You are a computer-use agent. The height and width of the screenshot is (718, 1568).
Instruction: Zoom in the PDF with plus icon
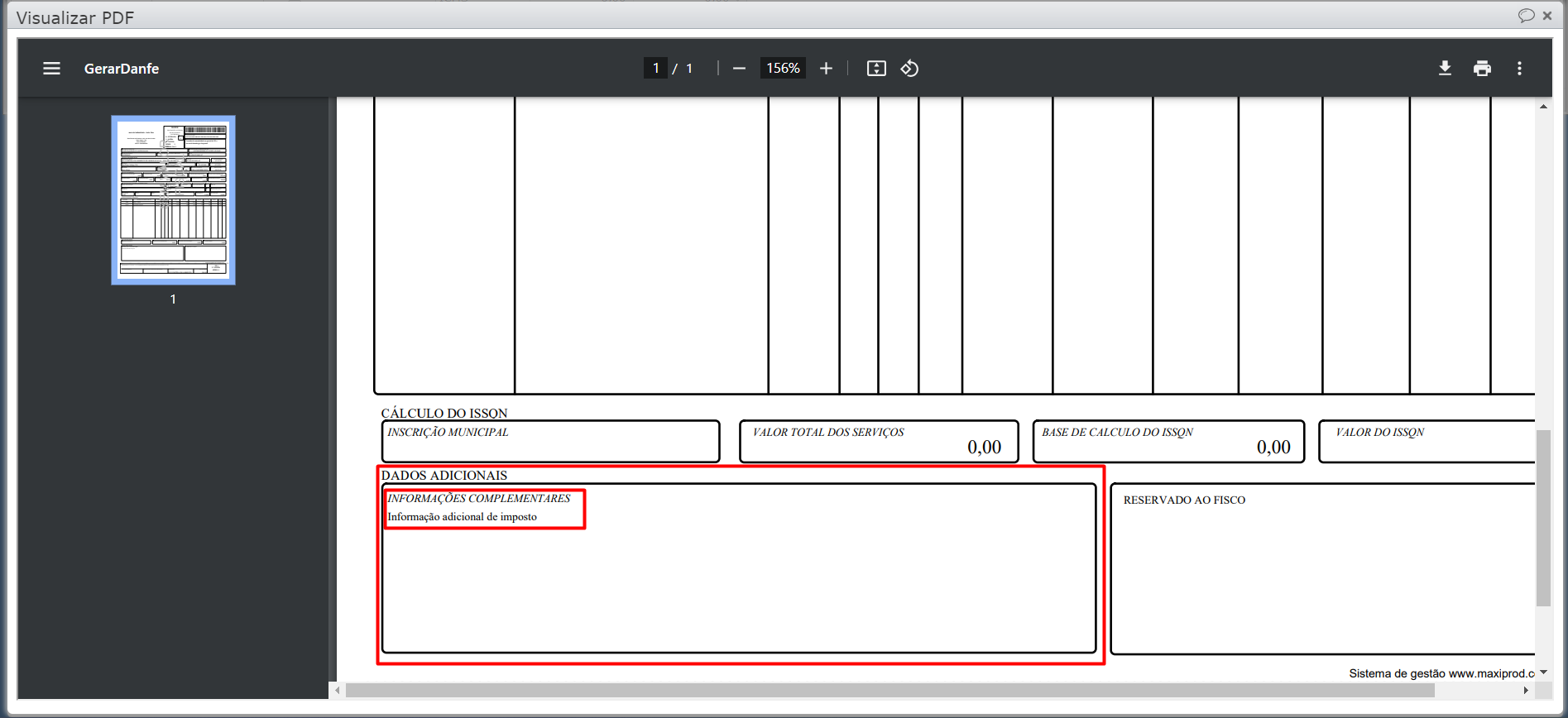(826, 69)
